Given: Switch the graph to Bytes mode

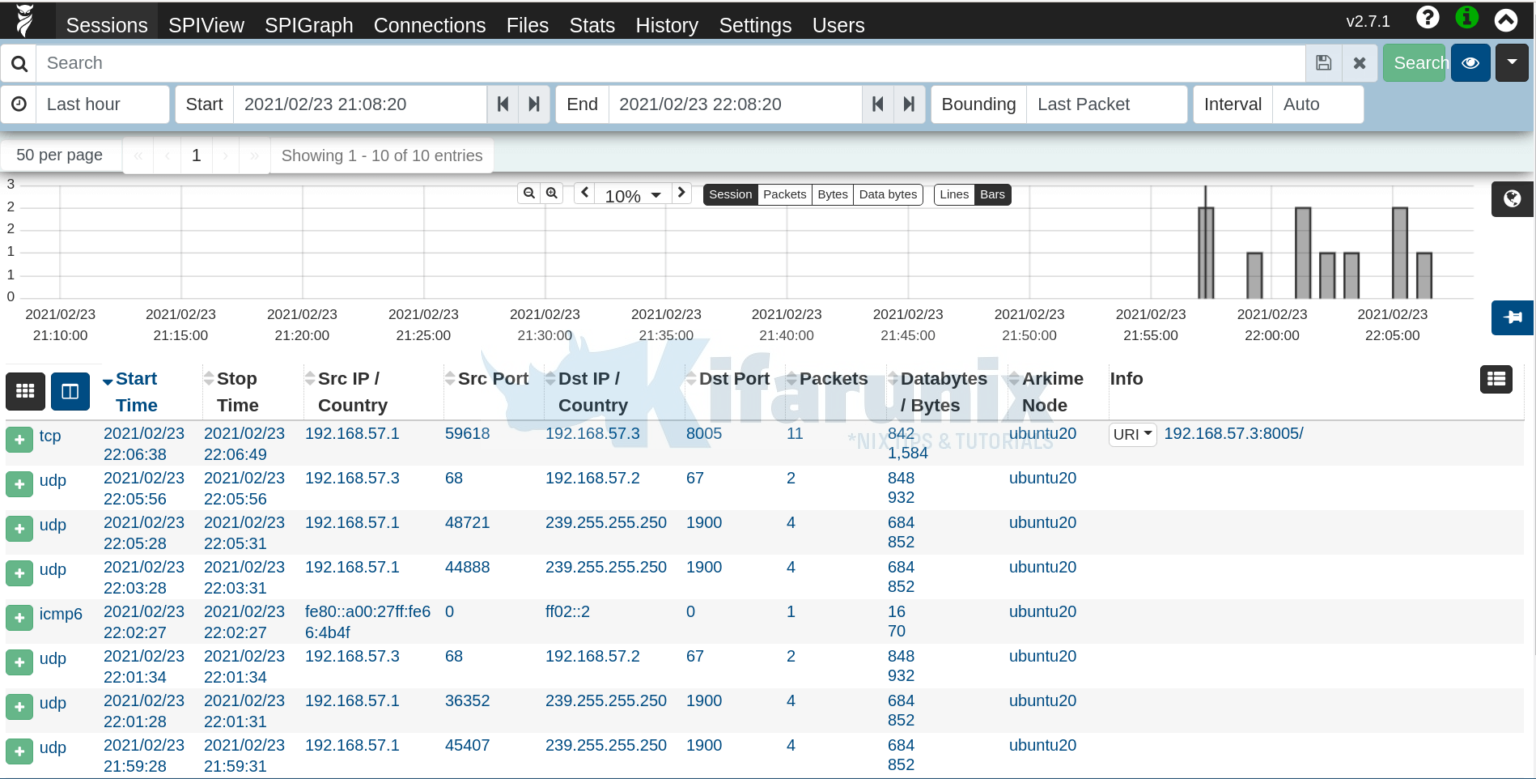Looking at the screenshot, I should point(832,194).
